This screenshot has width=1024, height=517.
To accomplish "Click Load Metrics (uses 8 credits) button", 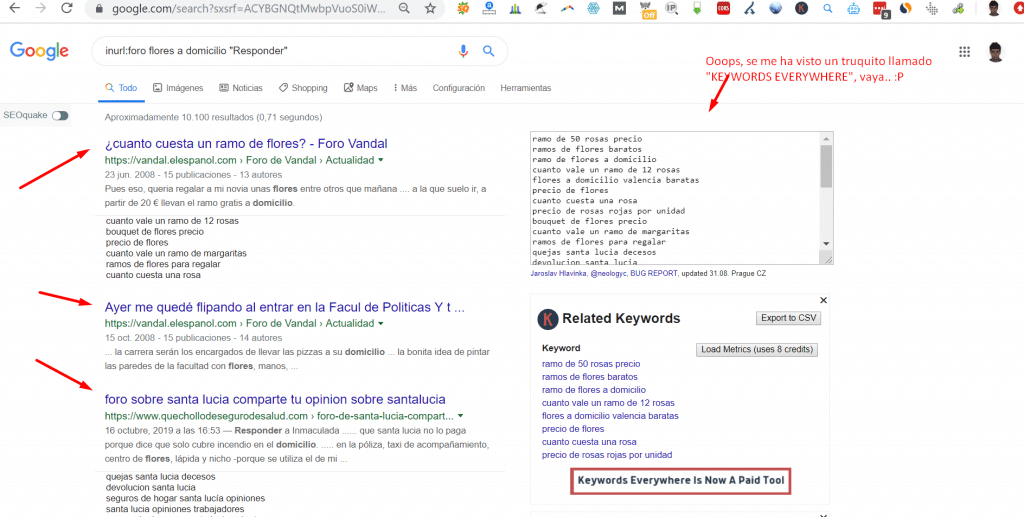I will coord(757,350).
